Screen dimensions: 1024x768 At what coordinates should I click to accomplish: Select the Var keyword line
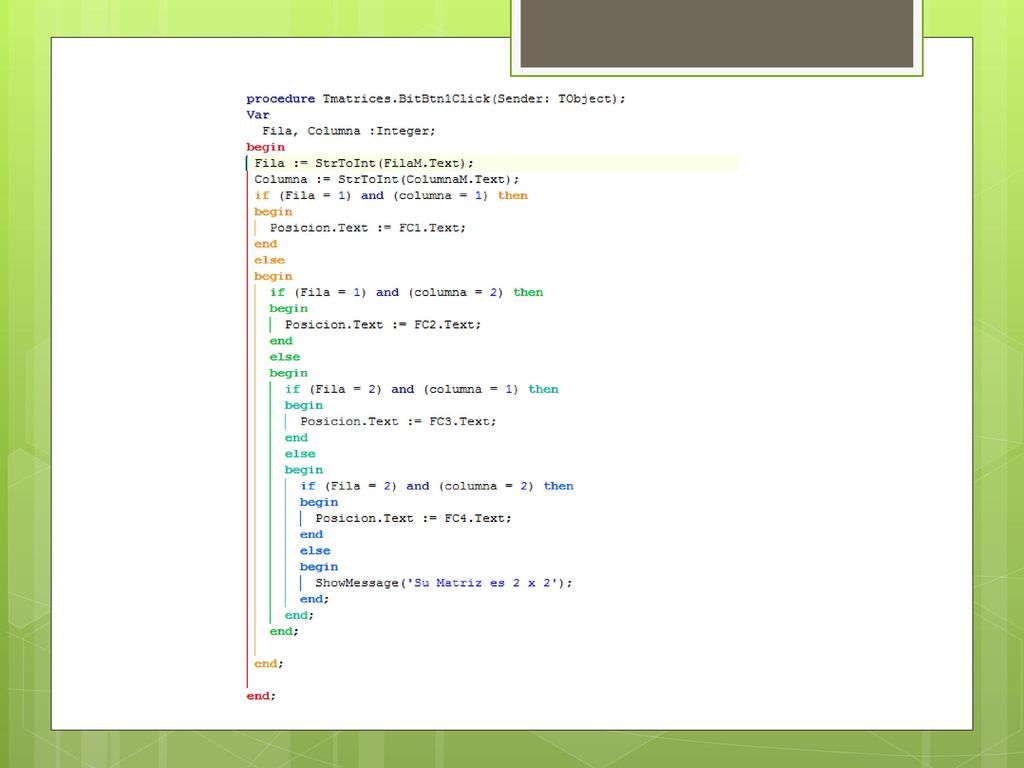tap(258, 115)
